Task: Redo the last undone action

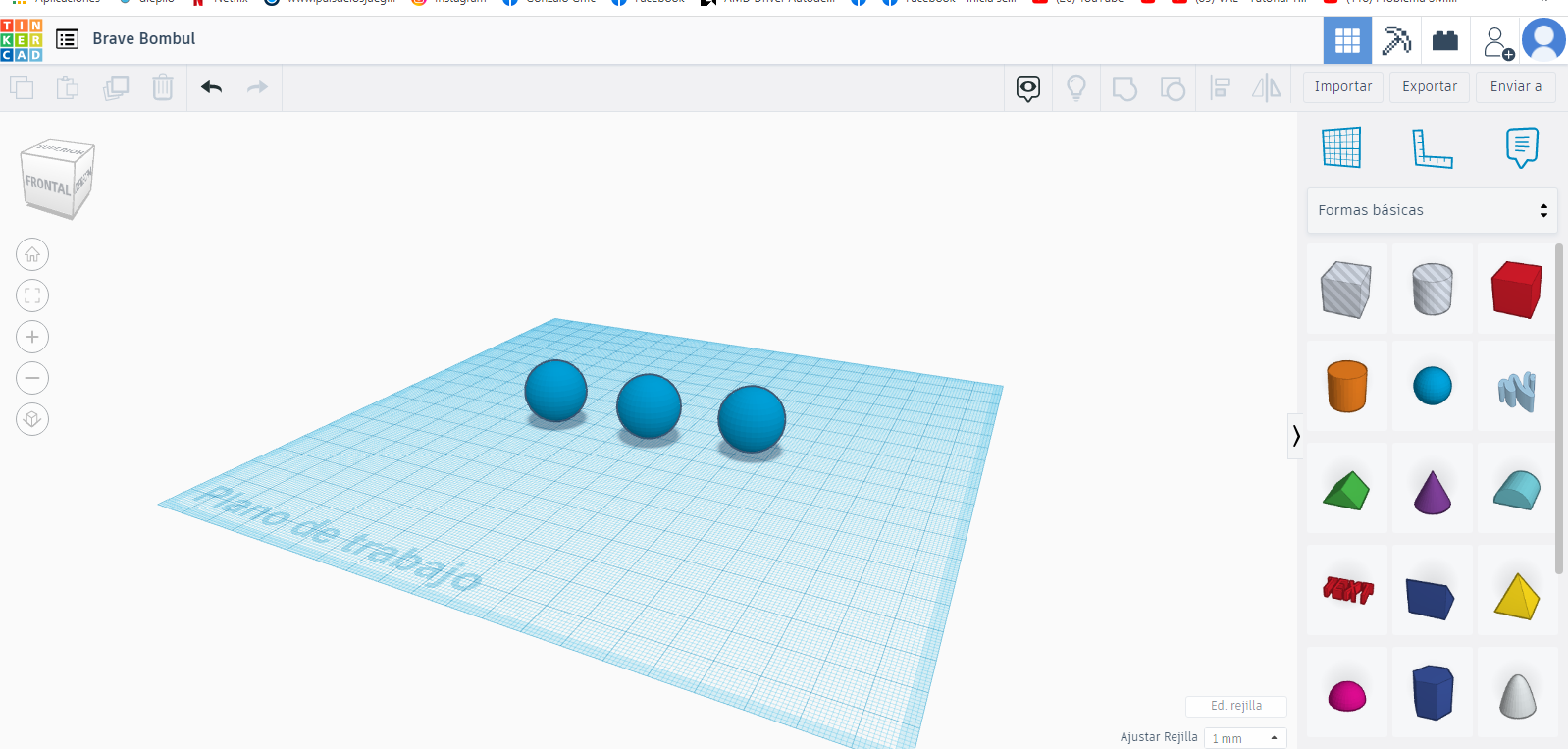Action: tap(257, 87)
